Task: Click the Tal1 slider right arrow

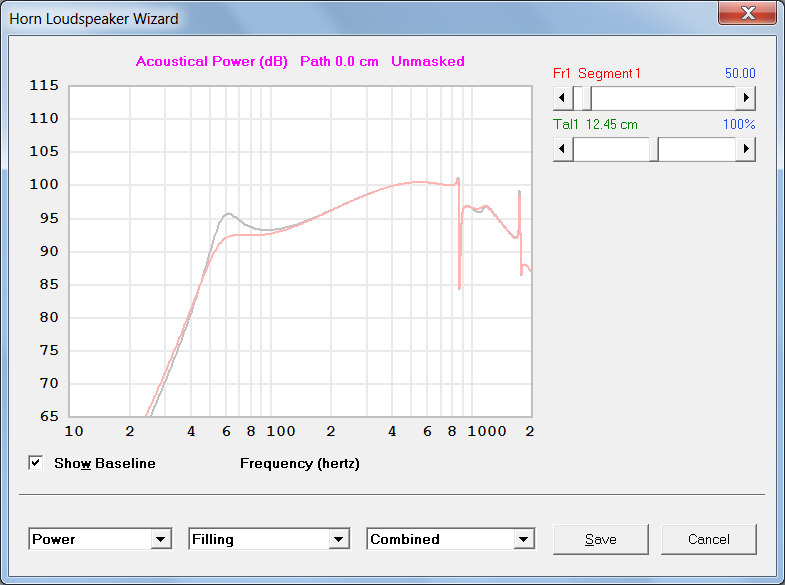Action: 745,149
